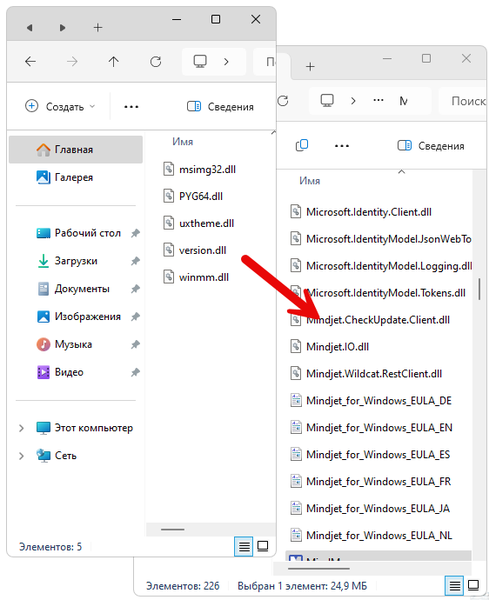Click the pin icon next to Документы

(135, 289)
